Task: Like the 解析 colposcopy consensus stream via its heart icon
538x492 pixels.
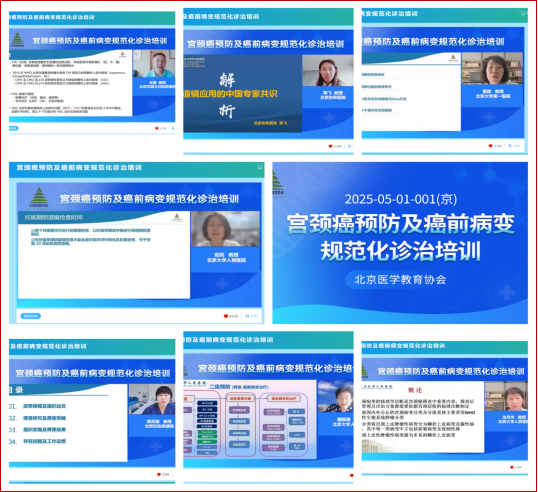Action: tap(330, 146)
